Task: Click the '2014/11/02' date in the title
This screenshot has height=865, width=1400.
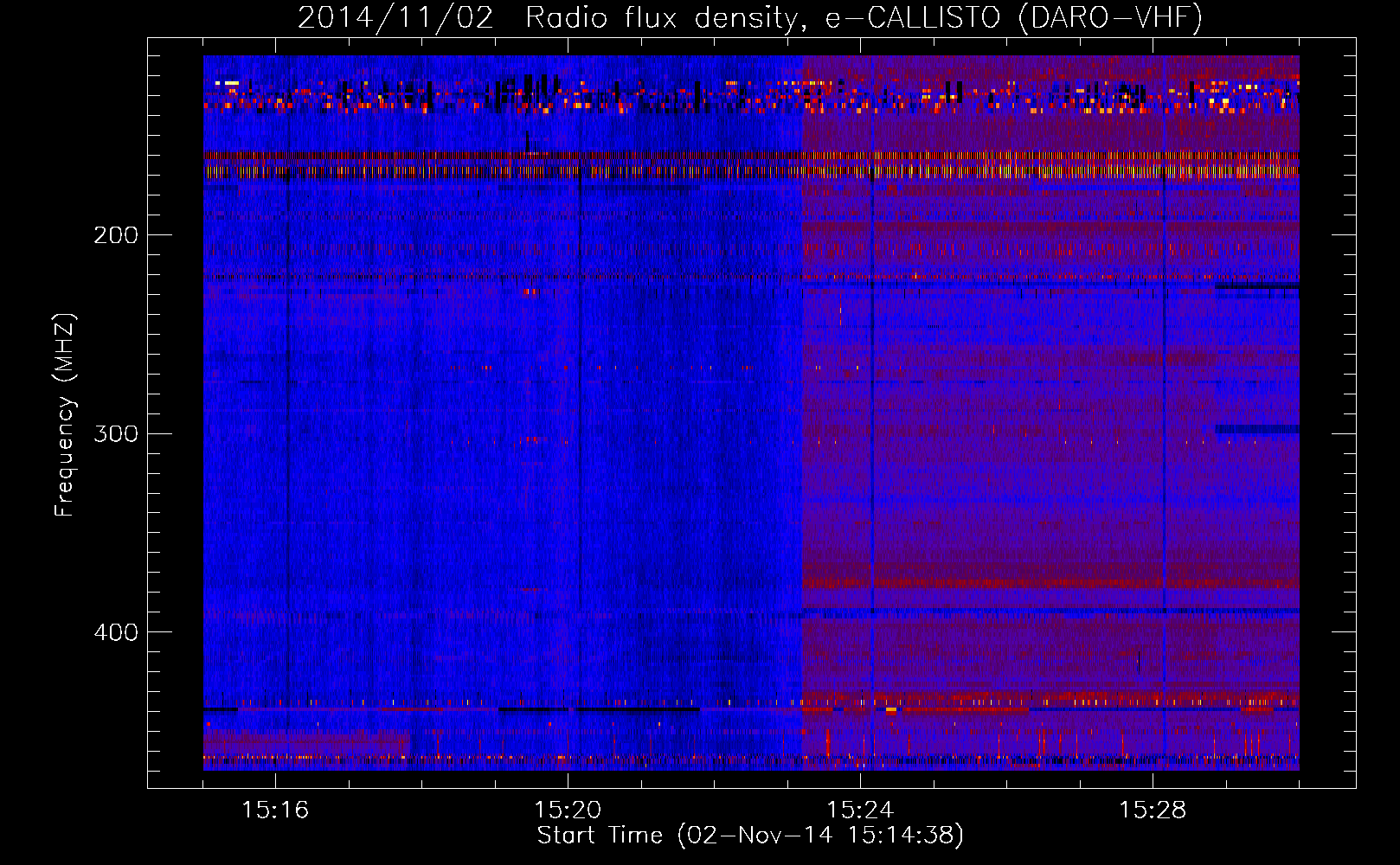Action: [x=395, y=18]
